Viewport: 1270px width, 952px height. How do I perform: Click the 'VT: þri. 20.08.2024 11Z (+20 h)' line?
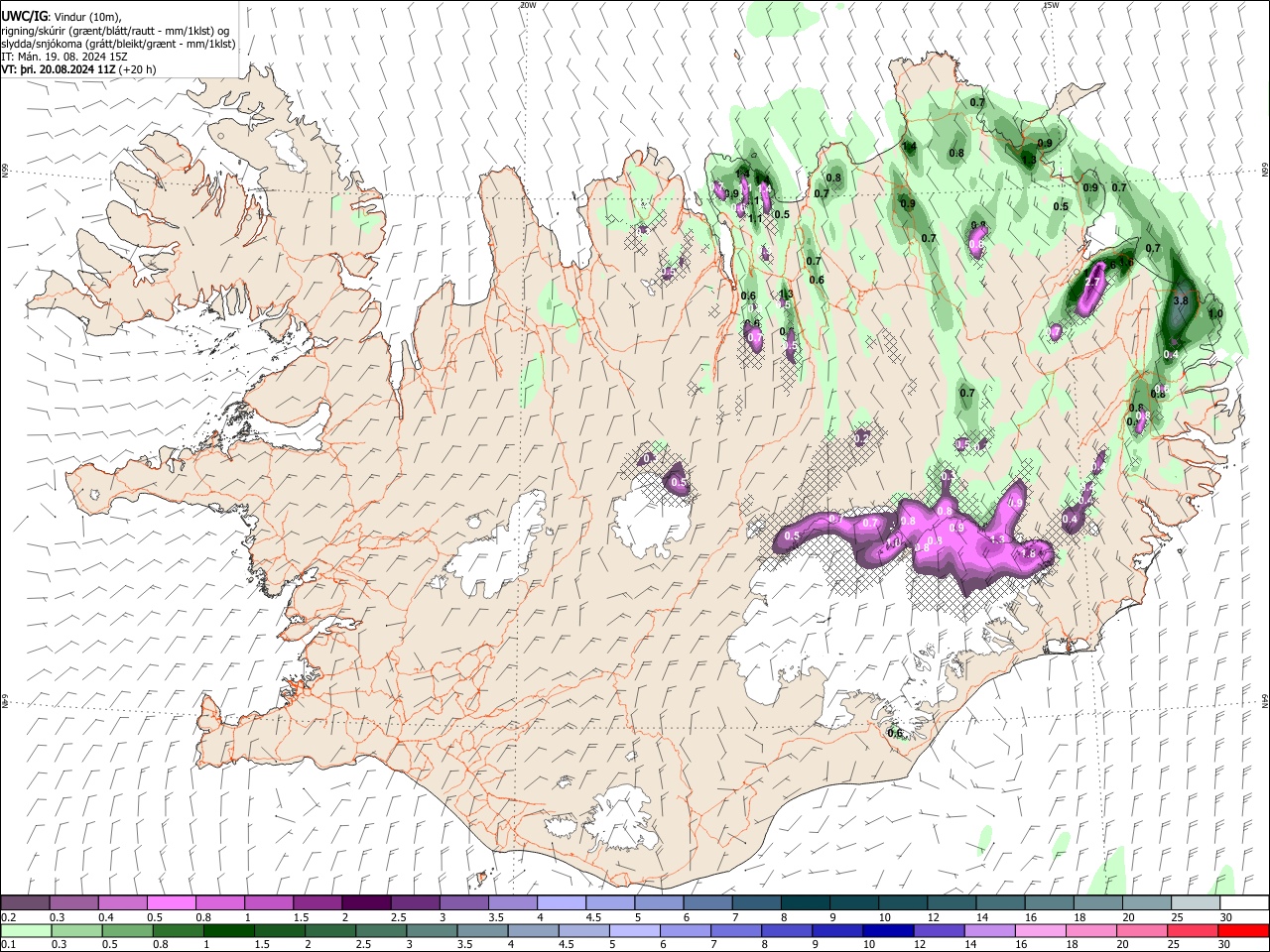click(78, 70)
